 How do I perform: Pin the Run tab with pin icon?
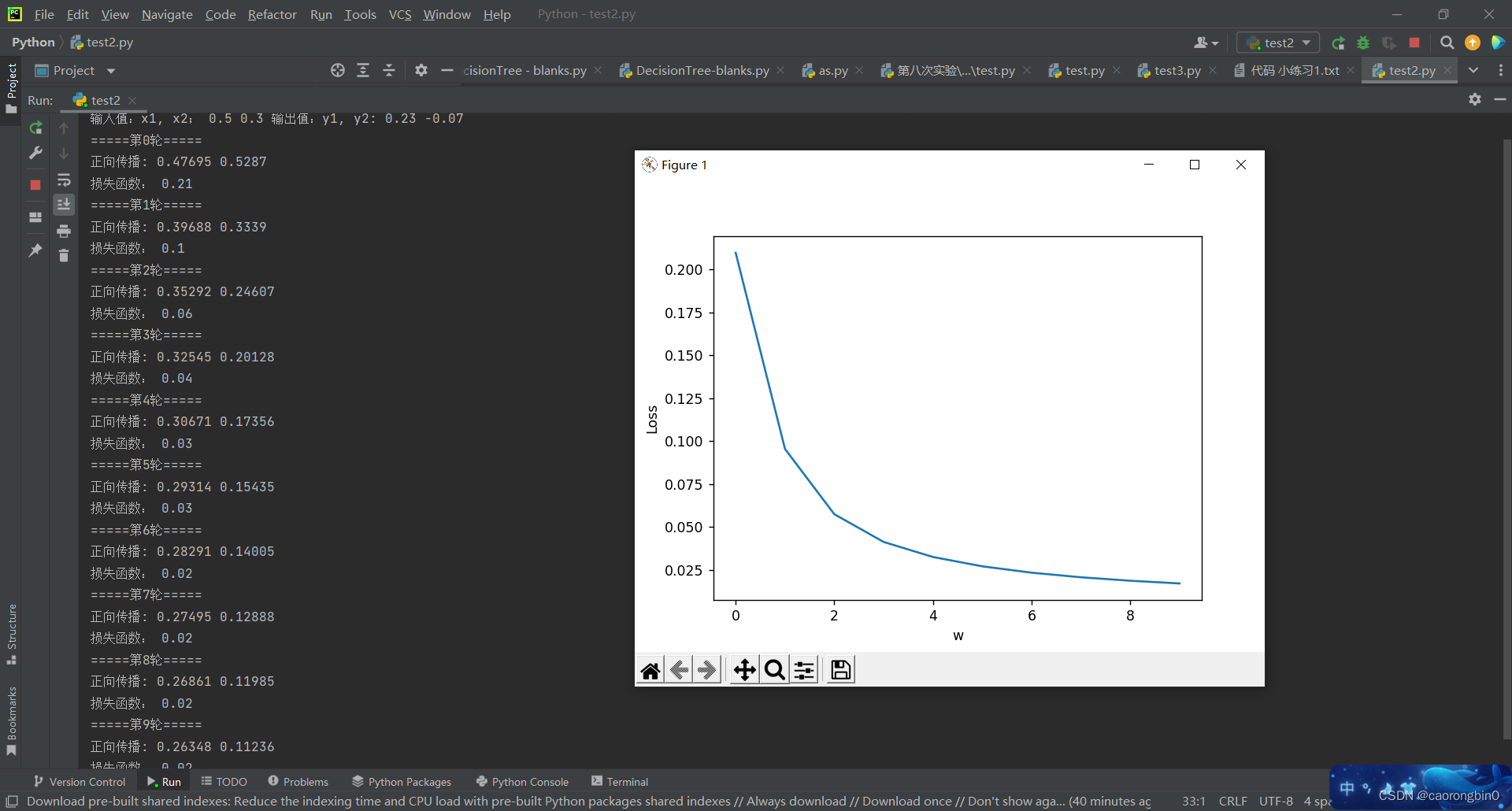tap(35, 250)
